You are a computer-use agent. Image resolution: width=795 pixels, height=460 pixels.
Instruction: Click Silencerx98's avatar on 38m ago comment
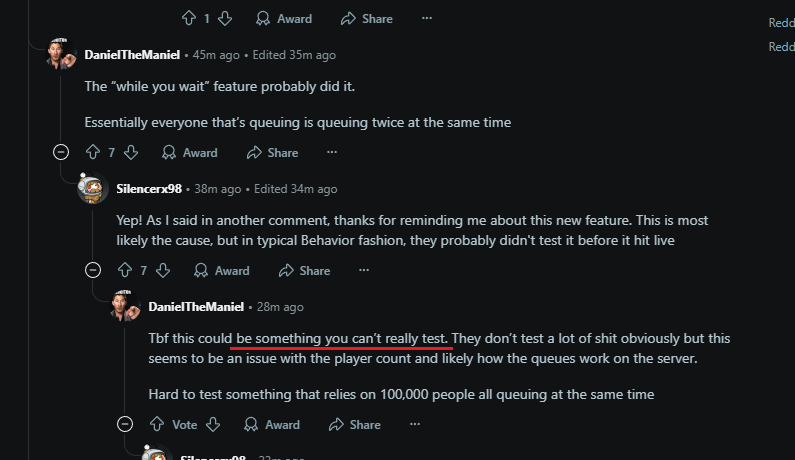[x=93, y=189]
